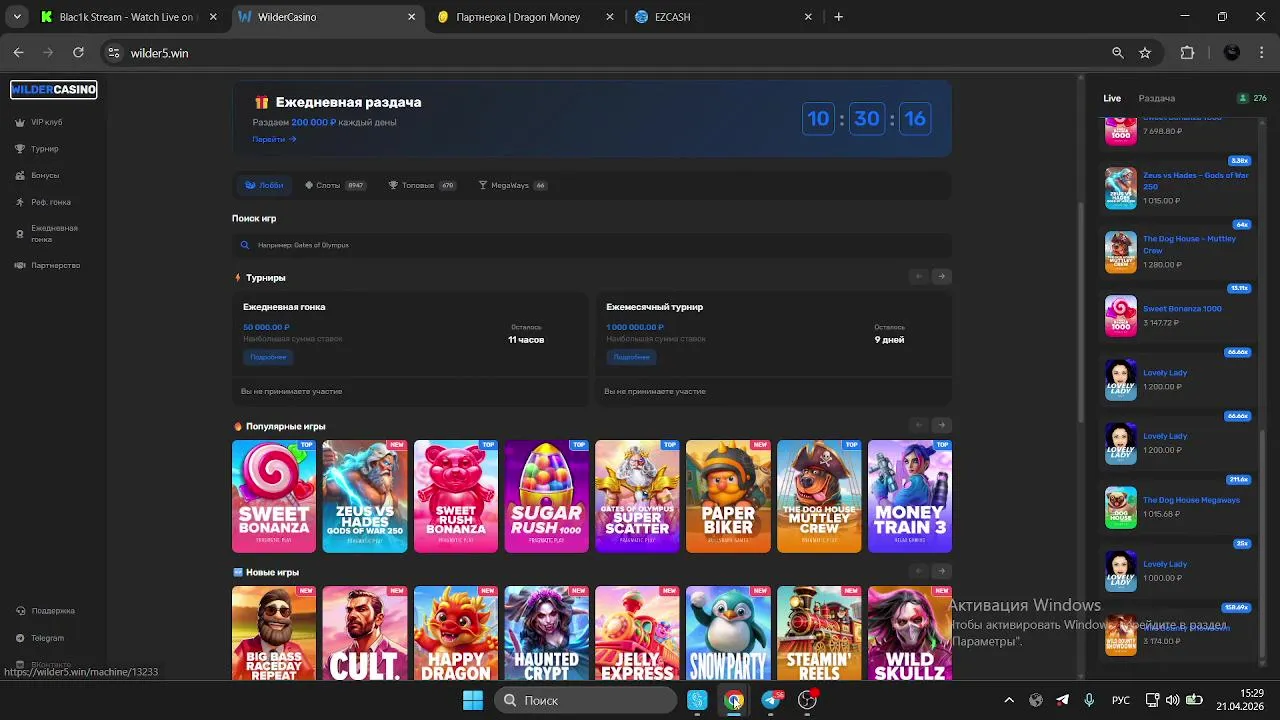Image resolution: width=1280 pixels, height=720 pixels.
Task: Open the VIP клуб sidebar item
Action: click(40, 122)
